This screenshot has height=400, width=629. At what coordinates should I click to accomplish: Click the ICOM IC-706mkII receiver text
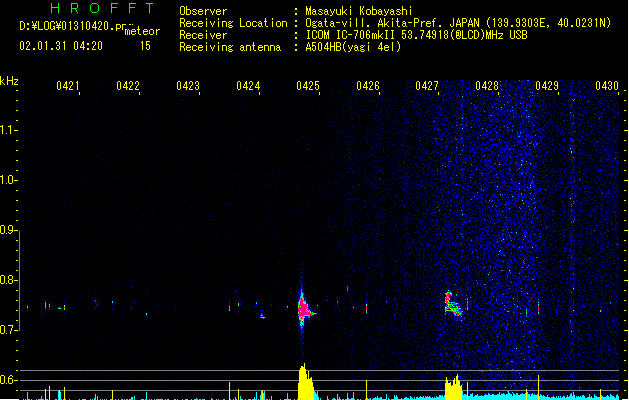coord(416,35)
